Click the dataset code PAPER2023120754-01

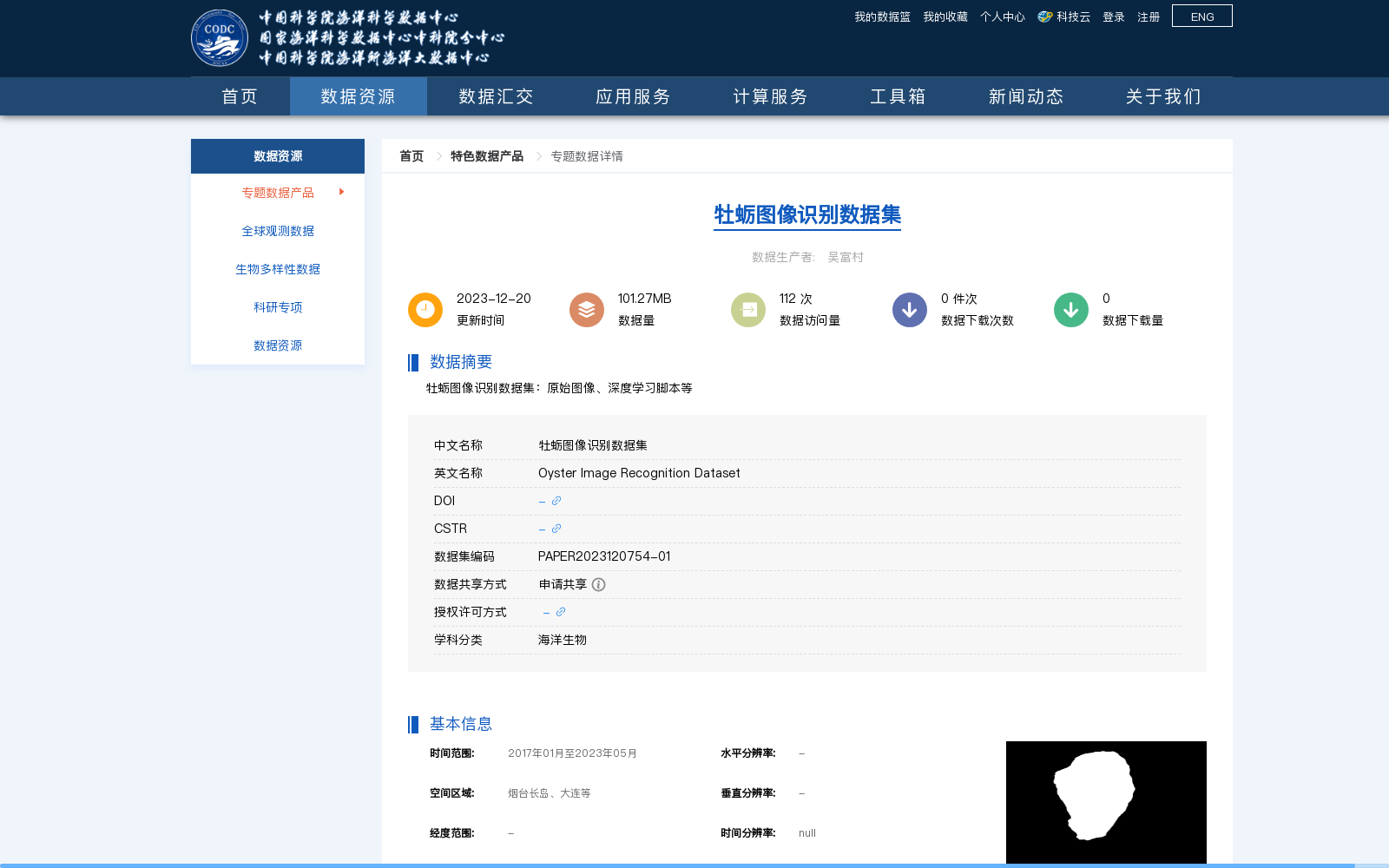click(x=604, y=556)
